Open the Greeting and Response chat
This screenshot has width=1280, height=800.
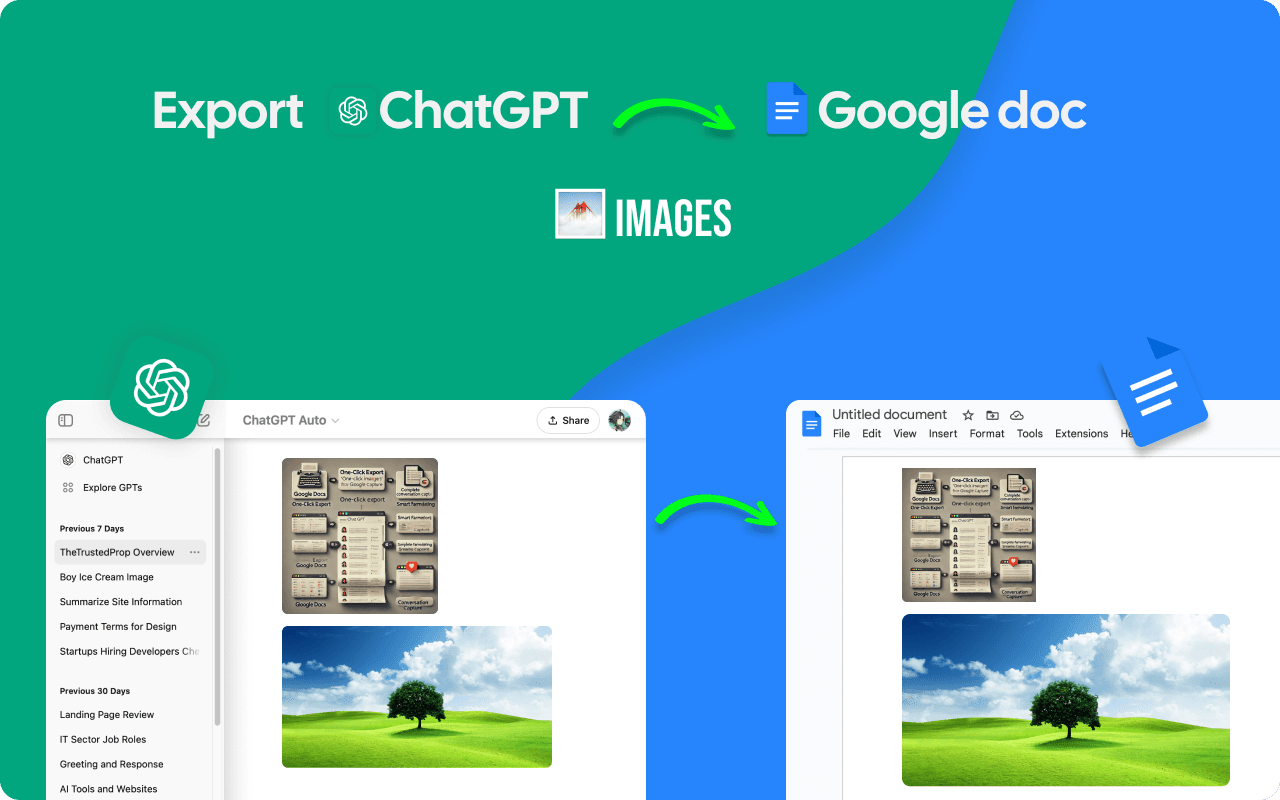112,764
